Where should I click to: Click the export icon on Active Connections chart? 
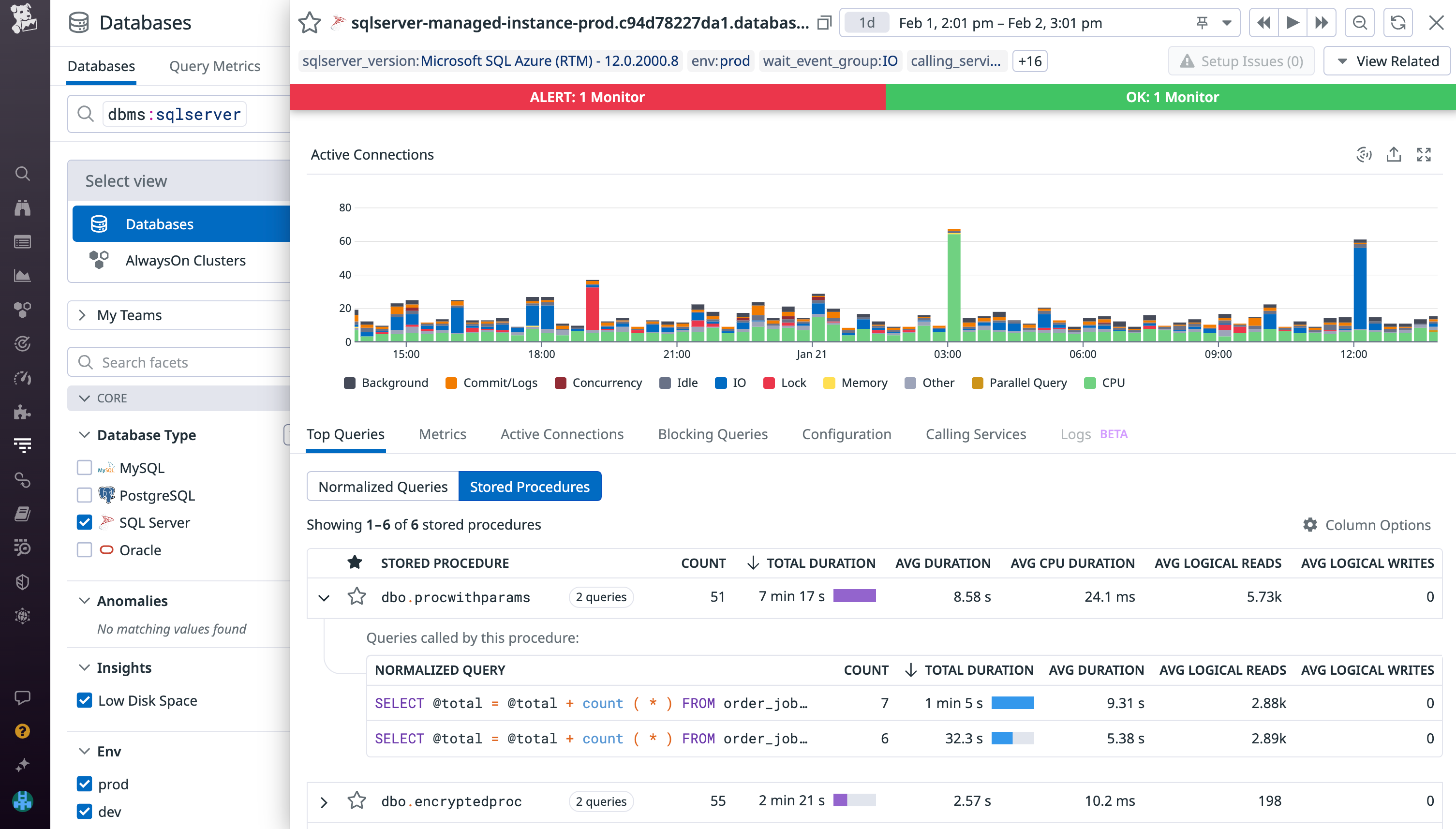tap(1394, 154)
